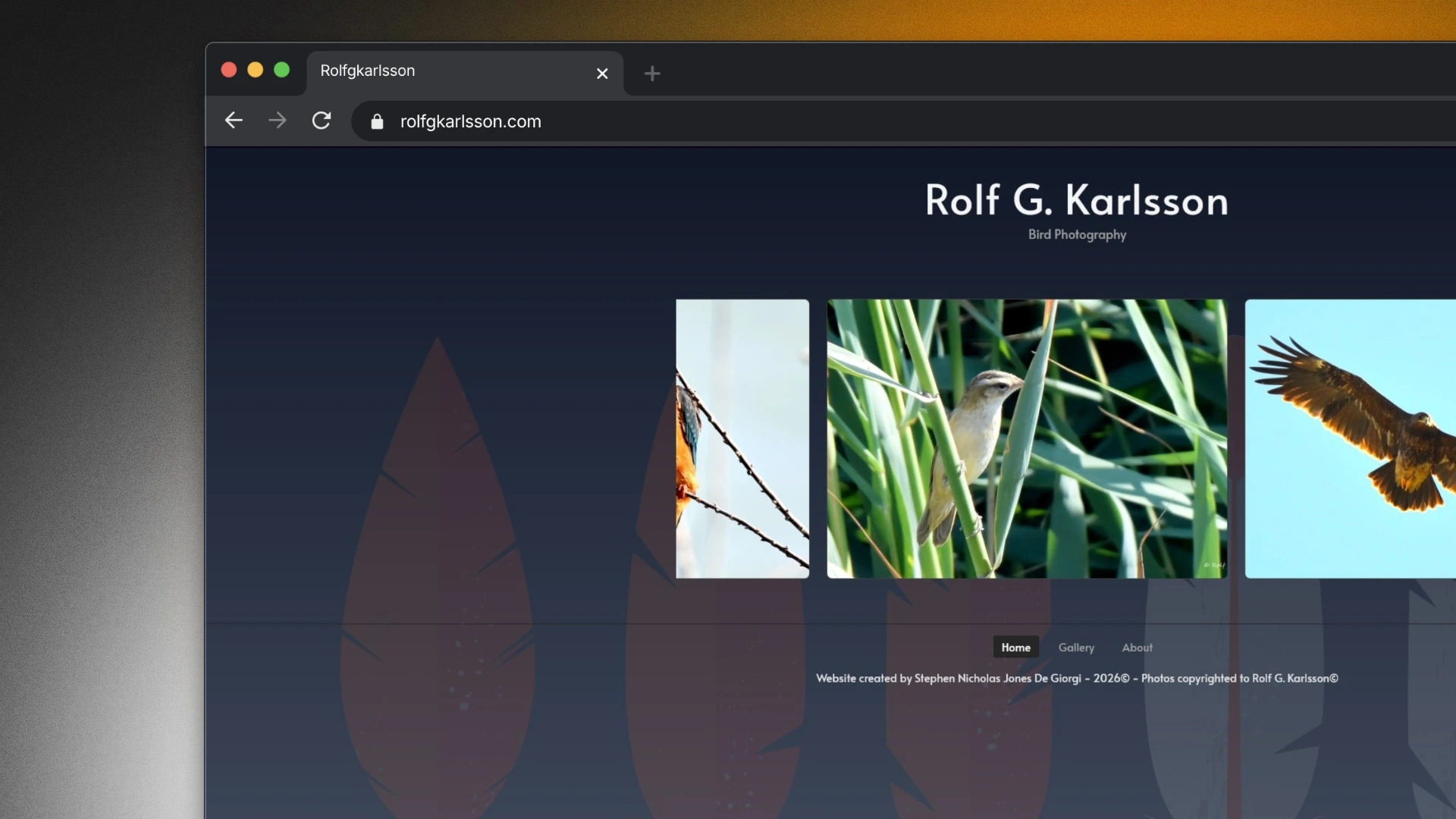Select the Rolfgkarlsson browser tab
Image resolution: width=1456 pixels, height=819 pixels.
click(x=465, y=73)
